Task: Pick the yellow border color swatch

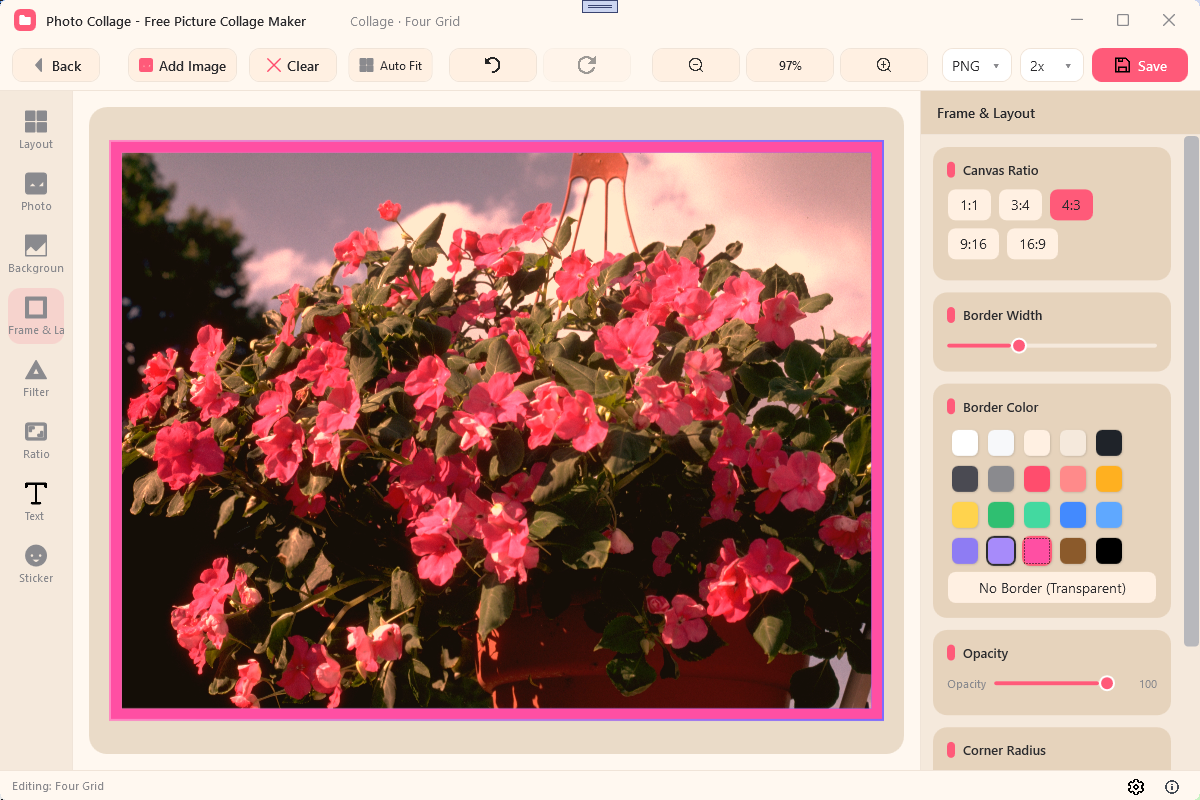Action: coord(965,515)
